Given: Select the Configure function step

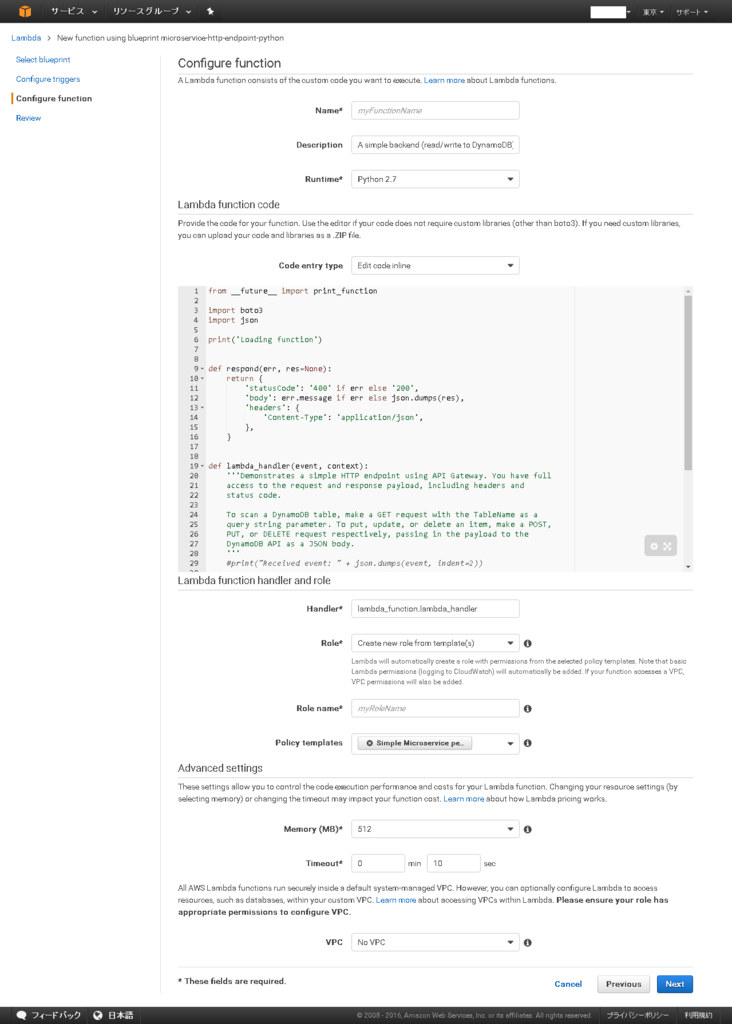Looking at the screenshot, I should coord(54,99).
